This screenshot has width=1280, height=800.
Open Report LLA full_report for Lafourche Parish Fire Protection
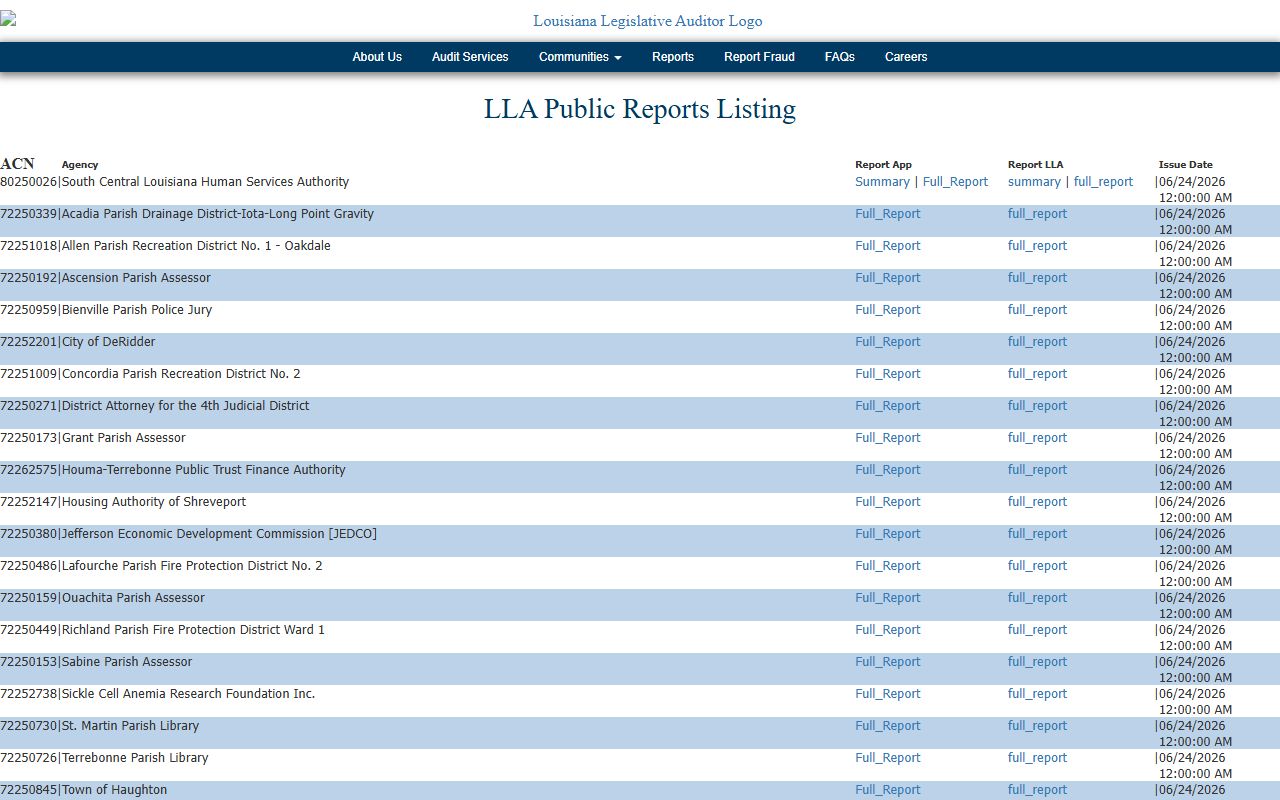pyautogui.click(x=1037, y=566)
